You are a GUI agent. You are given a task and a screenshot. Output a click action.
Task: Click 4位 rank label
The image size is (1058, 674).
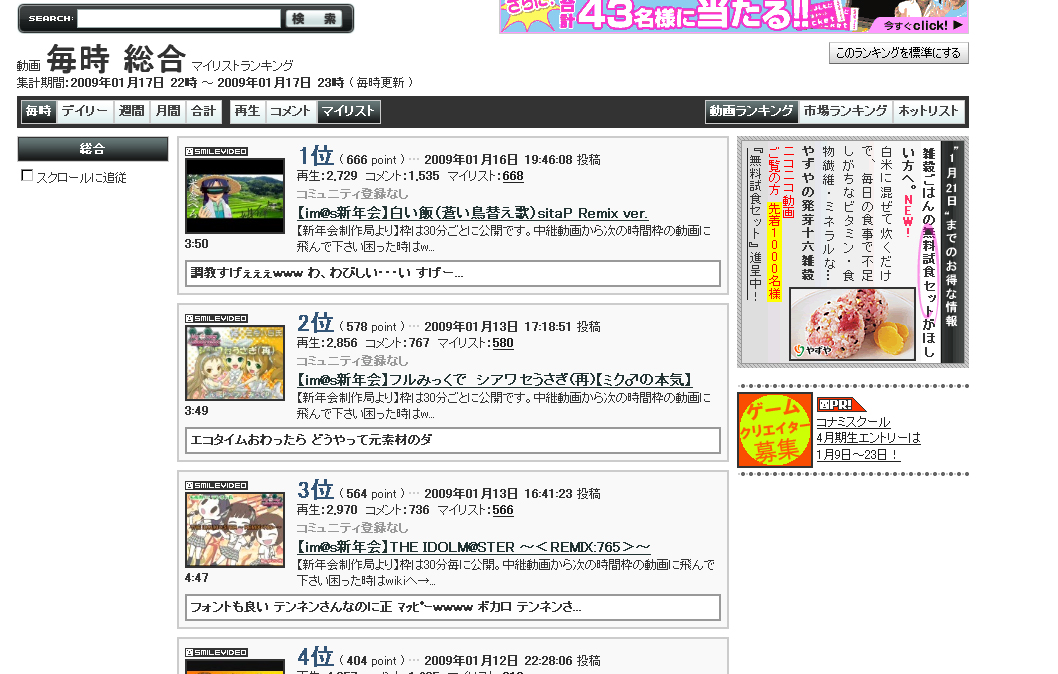point(316,656)
